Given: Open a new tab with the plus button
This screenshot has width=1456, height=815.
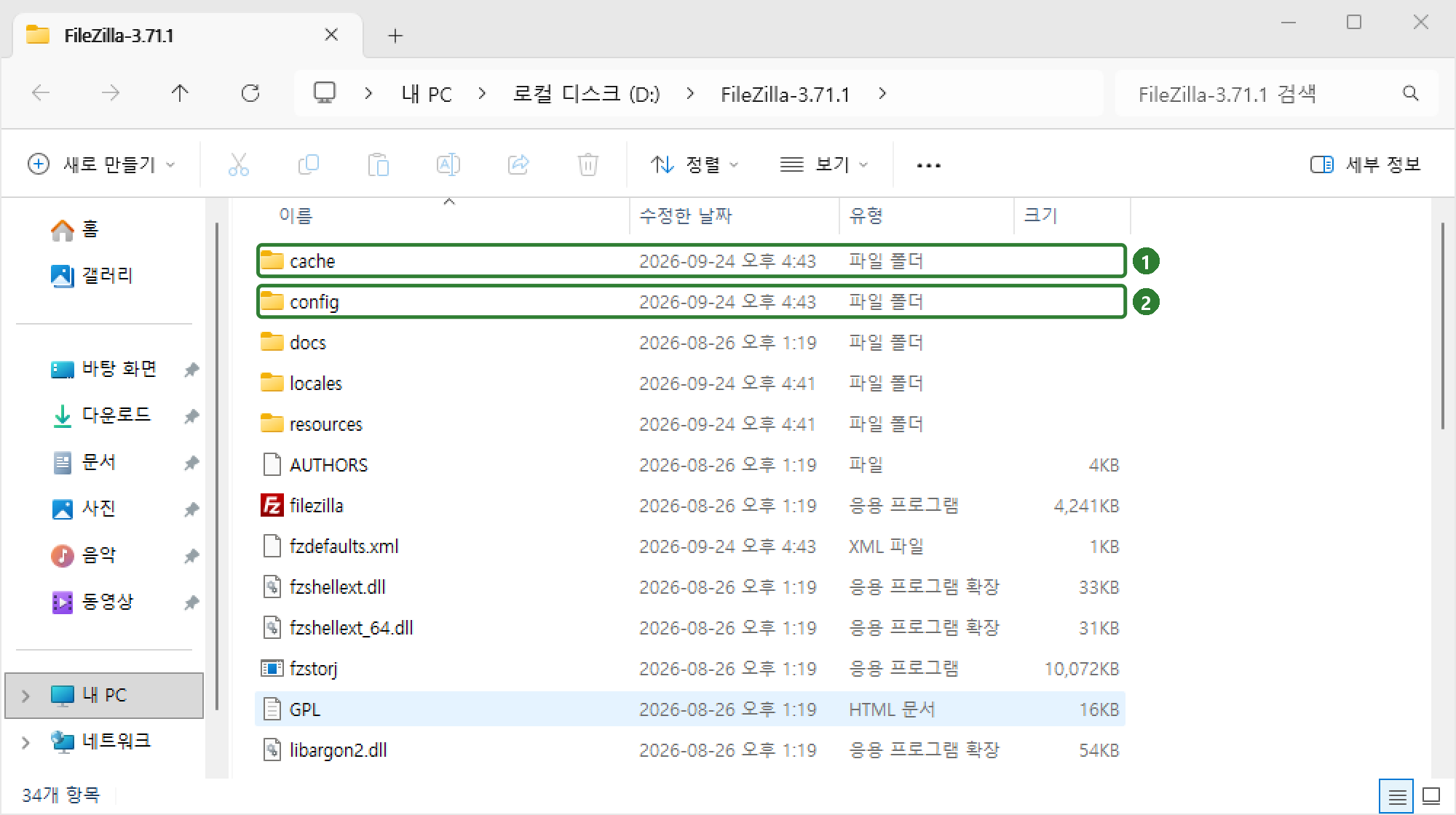Looking at the screenshot, I should 395,36.
